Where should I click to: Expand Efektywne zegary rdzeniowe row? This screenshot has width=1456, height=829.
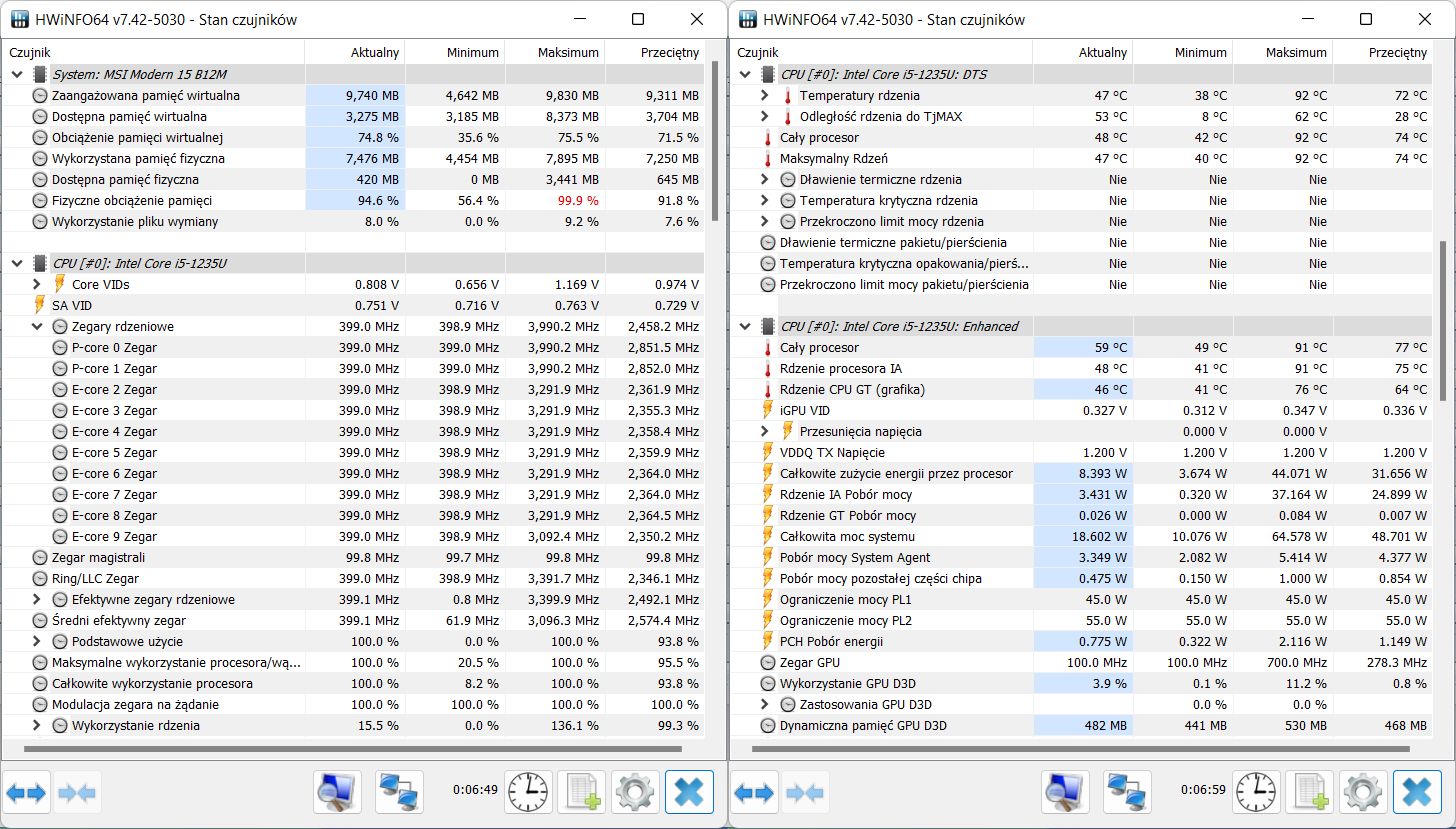tap(37, 599)
